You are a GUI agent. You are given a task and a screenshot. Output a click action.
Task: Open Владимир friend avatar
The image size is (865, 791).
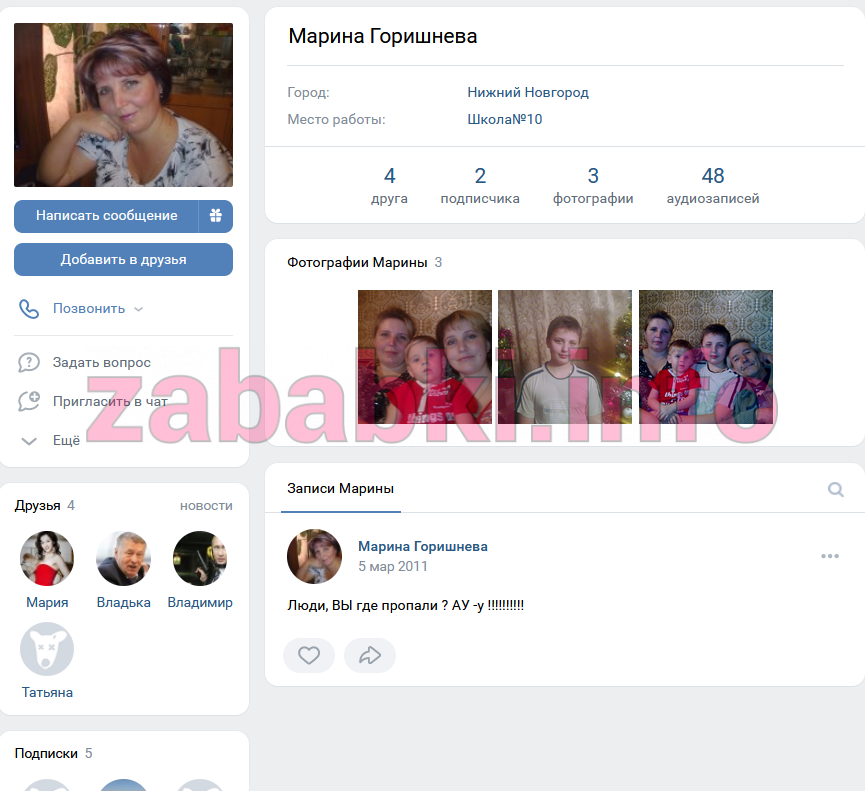click(x=200, y=558)
